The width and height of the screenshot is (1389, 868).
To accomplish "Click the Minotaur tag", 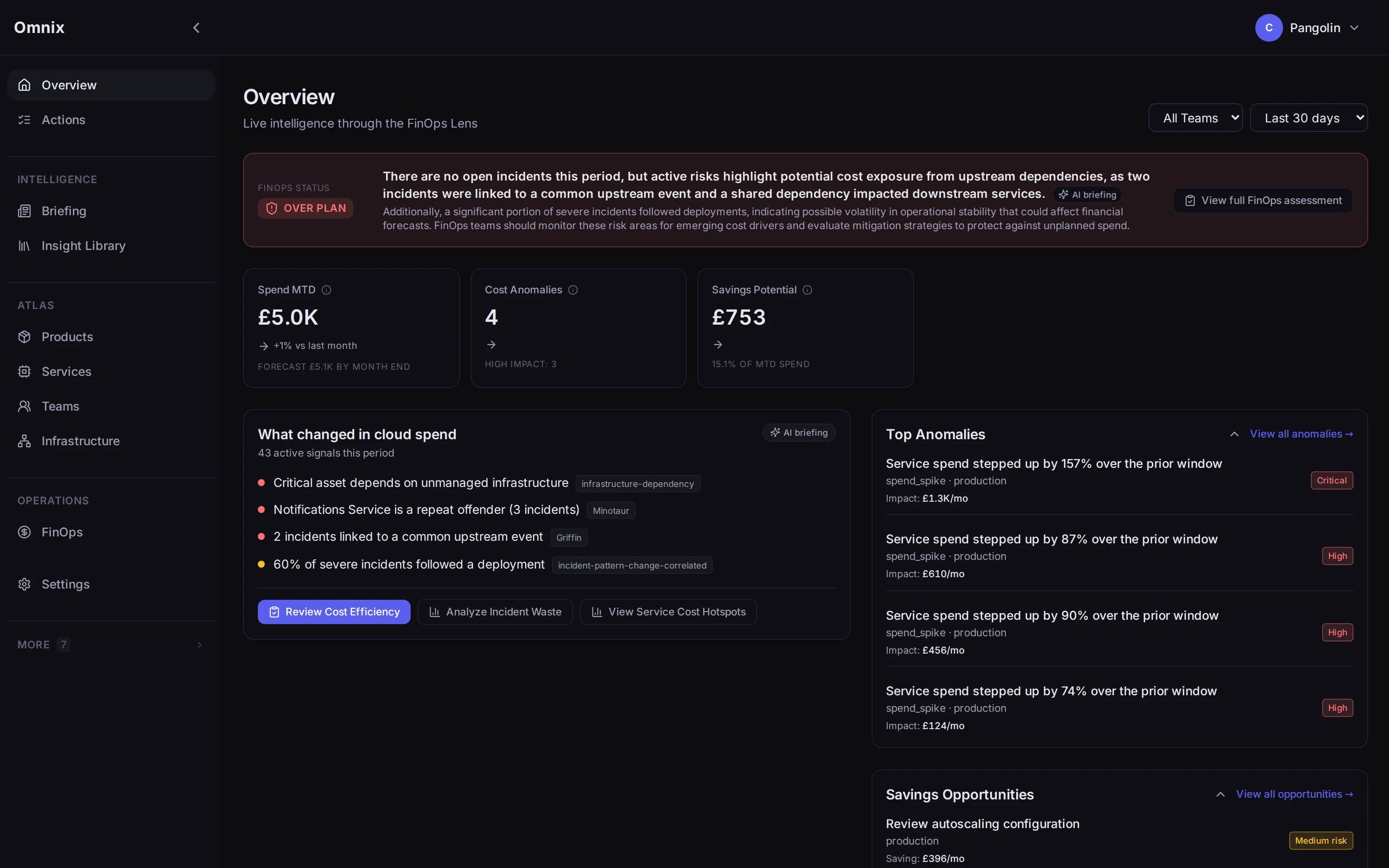I will (x=611, y=511).
